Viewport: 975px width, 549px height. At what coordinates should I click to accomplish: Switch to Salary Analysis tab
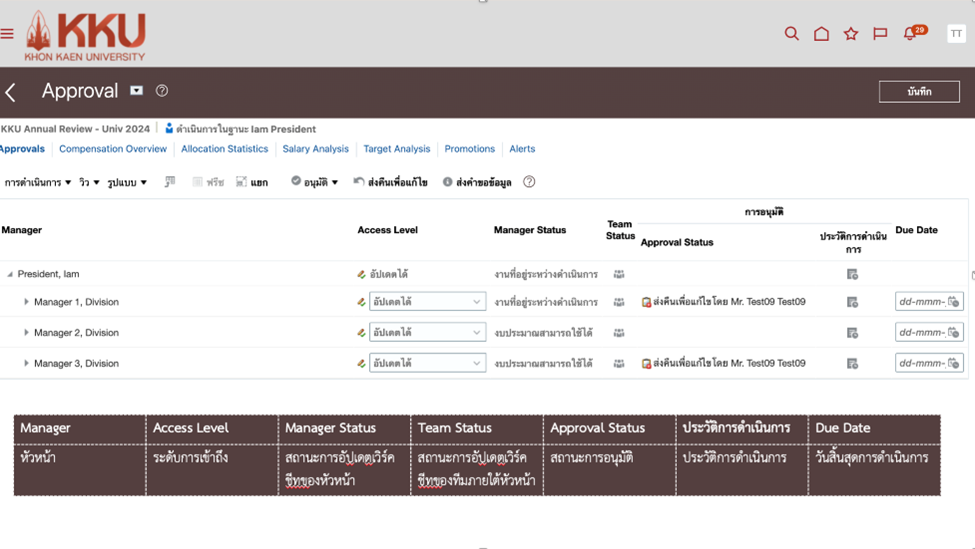tap(315, 149)
